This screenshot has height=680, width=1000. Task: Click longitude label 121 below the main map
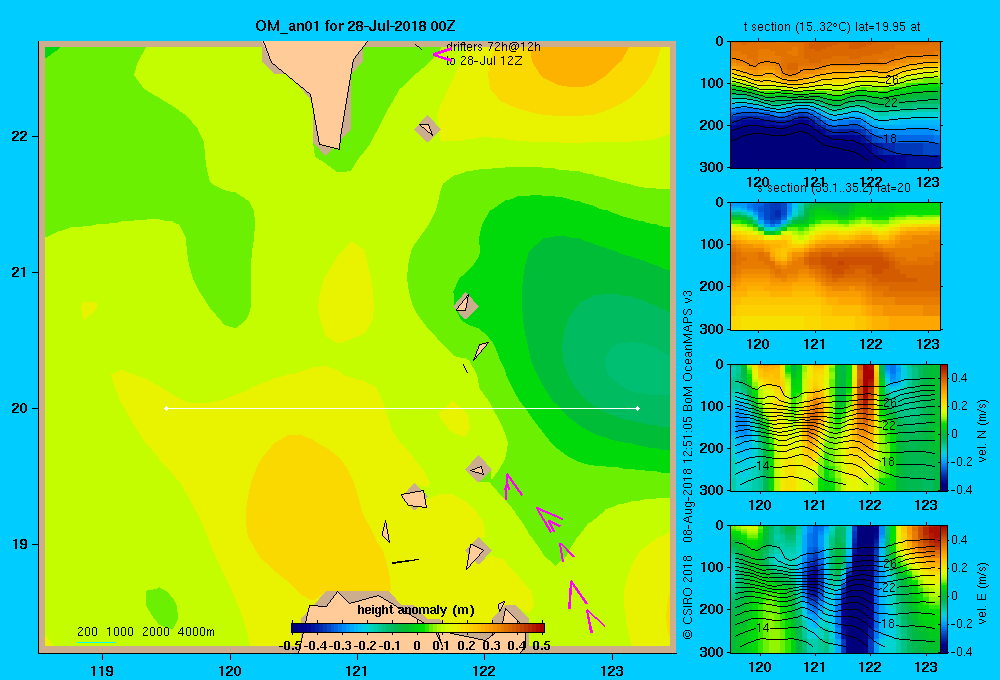(357, 670)
